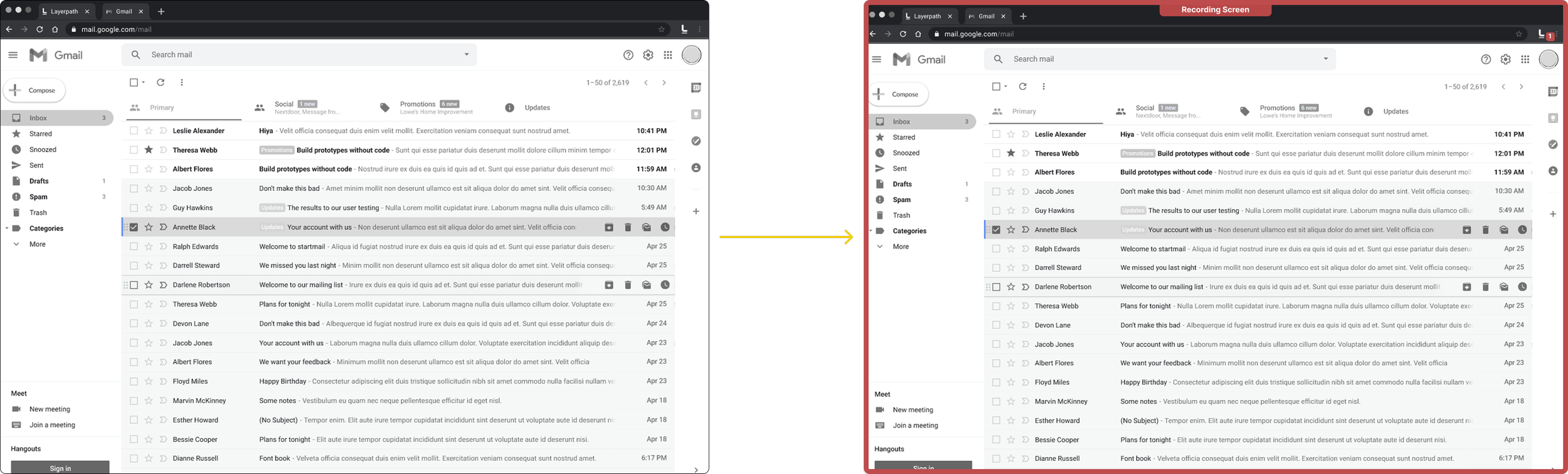Select the Primary tab in the recording window

(x=1044, y=112)
